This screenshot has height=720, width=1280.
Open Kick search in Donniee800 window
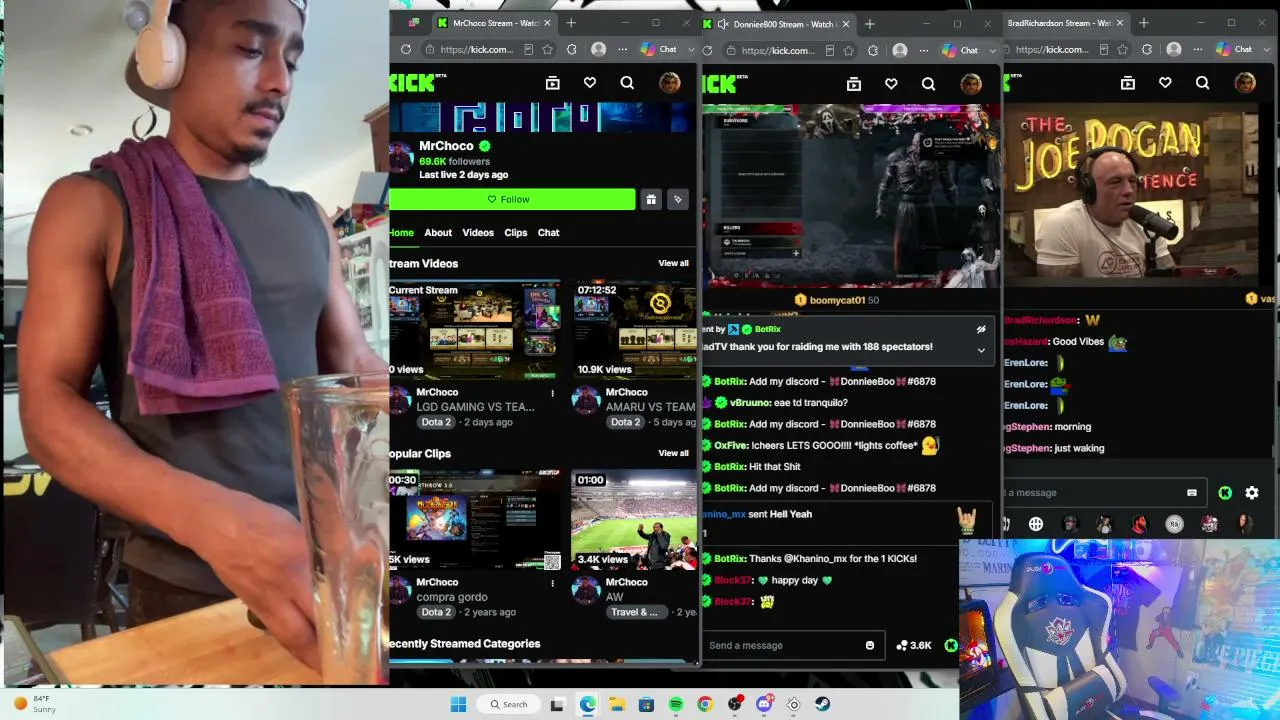(x=928, y=84)
